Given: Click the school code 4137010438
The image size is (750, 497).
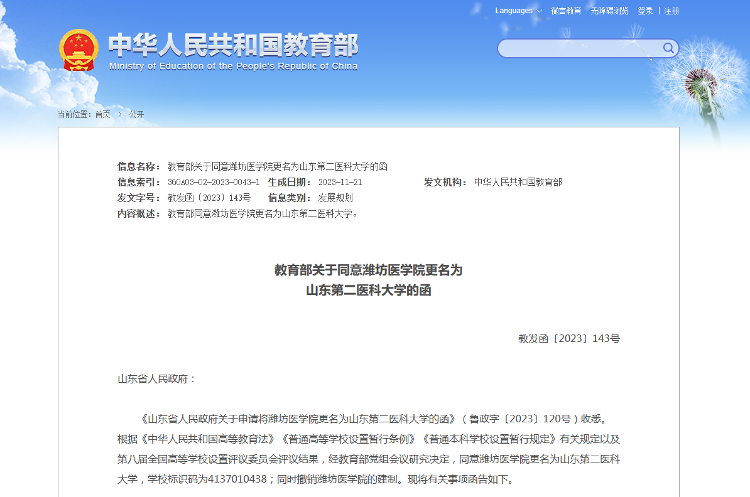Looking at the screenshot, I should click(237, 479).
